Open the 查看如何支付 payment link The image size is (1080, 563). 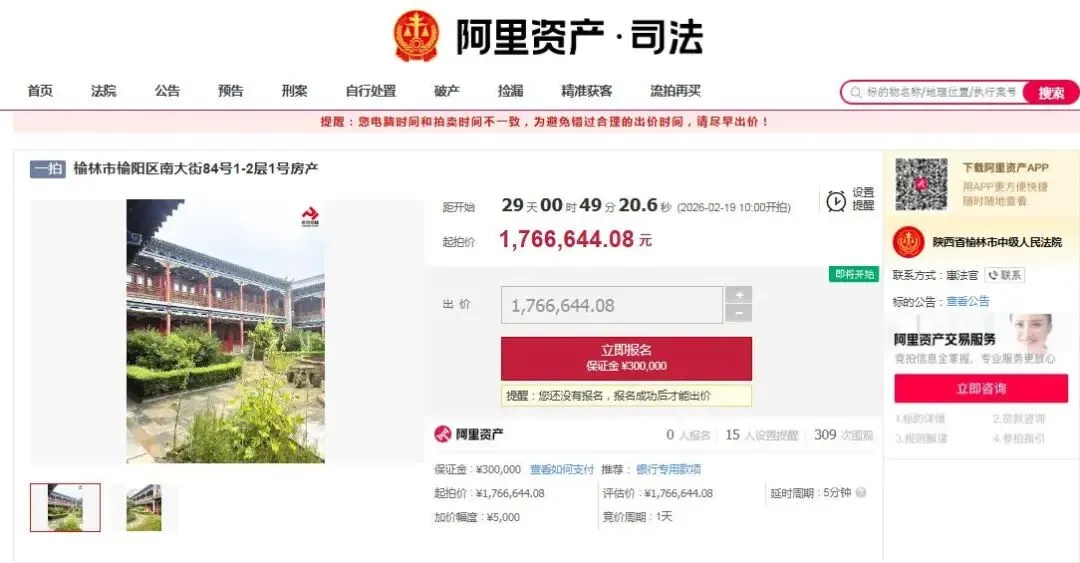click(x=561, y=469)
